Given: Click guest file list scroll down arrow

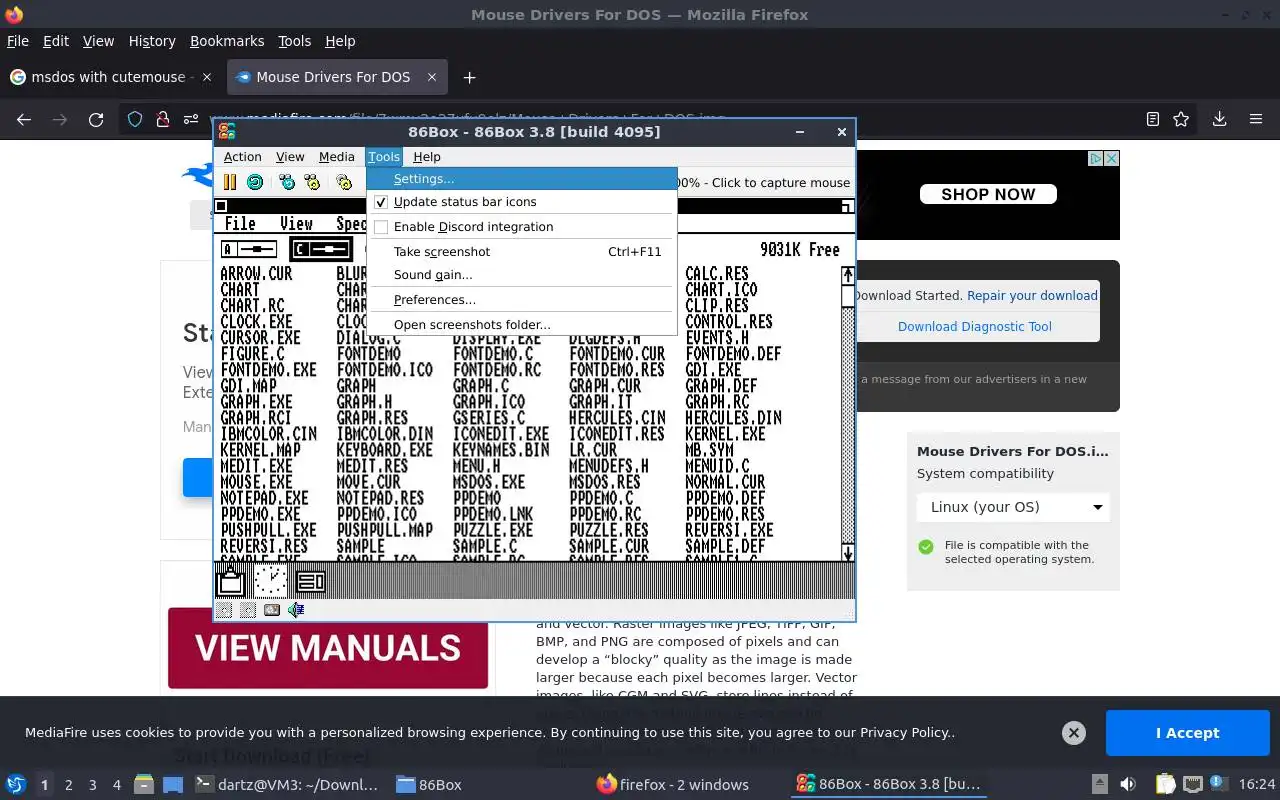Looking at the screenshot, I should point(848,553).
